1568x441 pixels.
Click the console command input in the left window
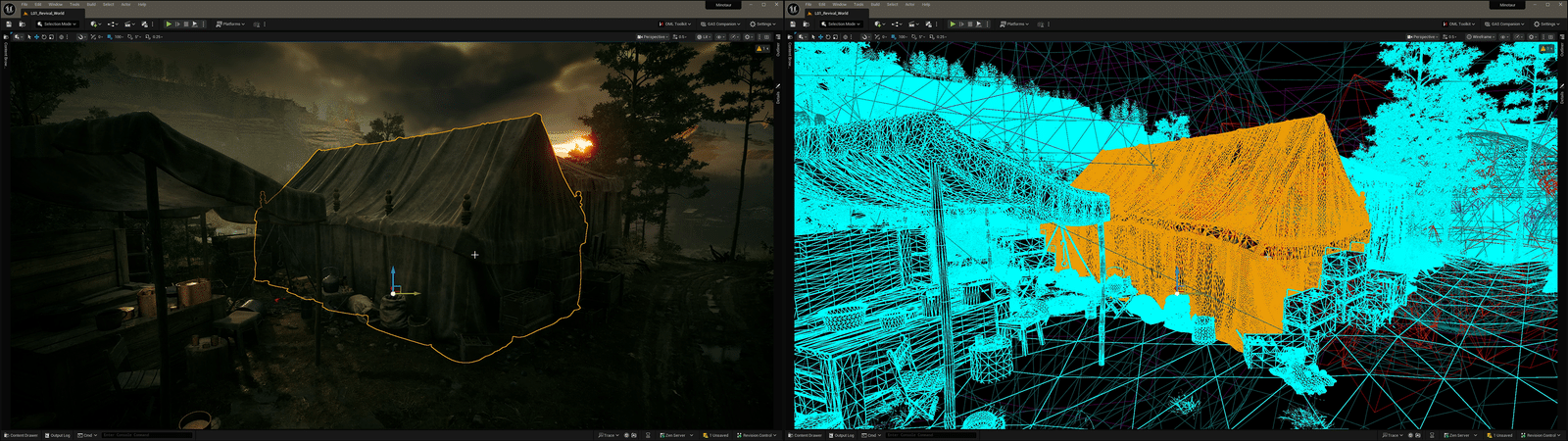coord(147,435)
